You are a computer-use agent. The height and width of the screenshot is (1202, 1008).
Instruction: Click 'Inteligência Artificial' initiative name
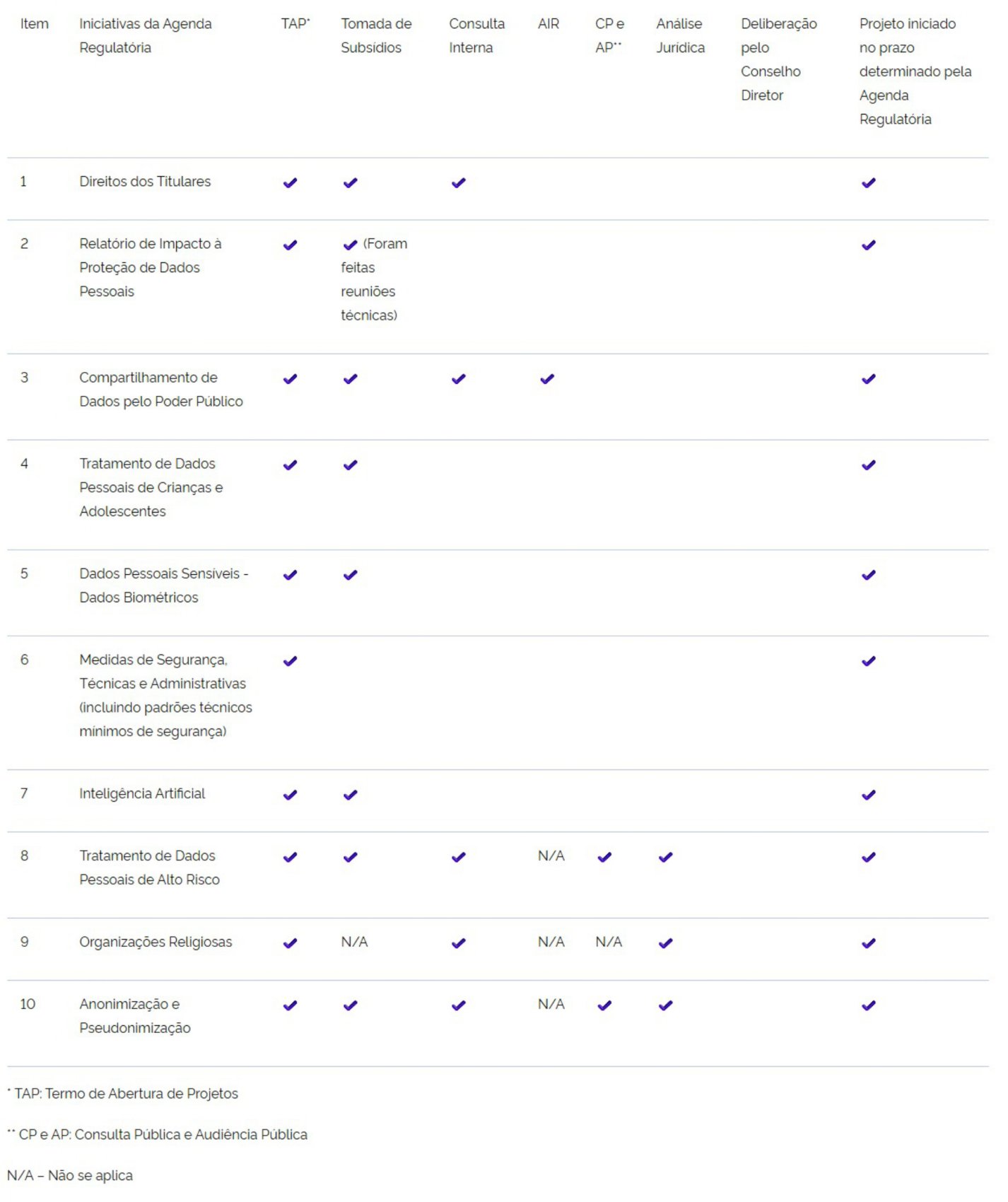click(142, 793)
